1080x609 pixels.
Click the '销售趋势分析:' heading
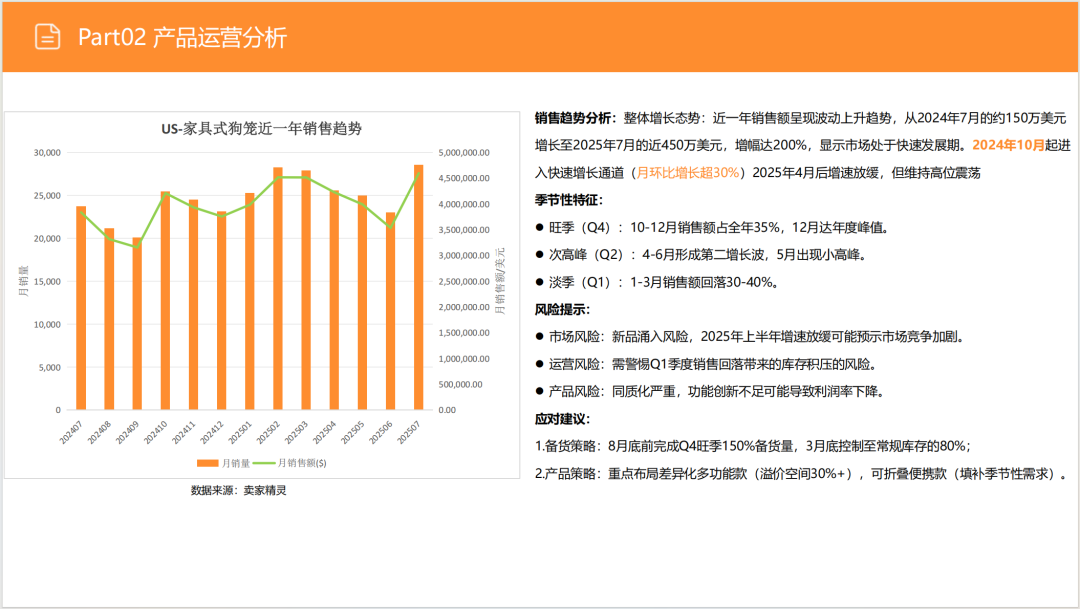(x=575, y=118)
